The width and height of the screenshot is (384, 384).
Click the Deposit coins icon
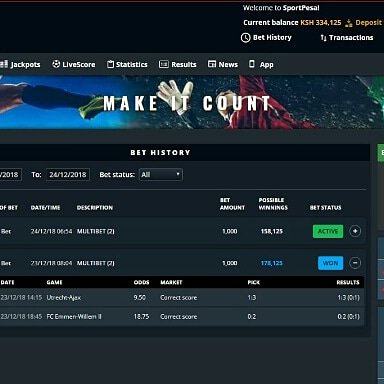pos(349,23)
